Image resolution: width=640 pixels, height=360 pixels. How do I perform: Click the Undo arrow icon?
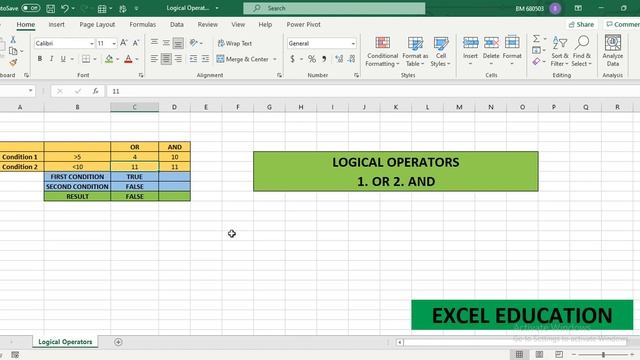click(x=65, y=8)
